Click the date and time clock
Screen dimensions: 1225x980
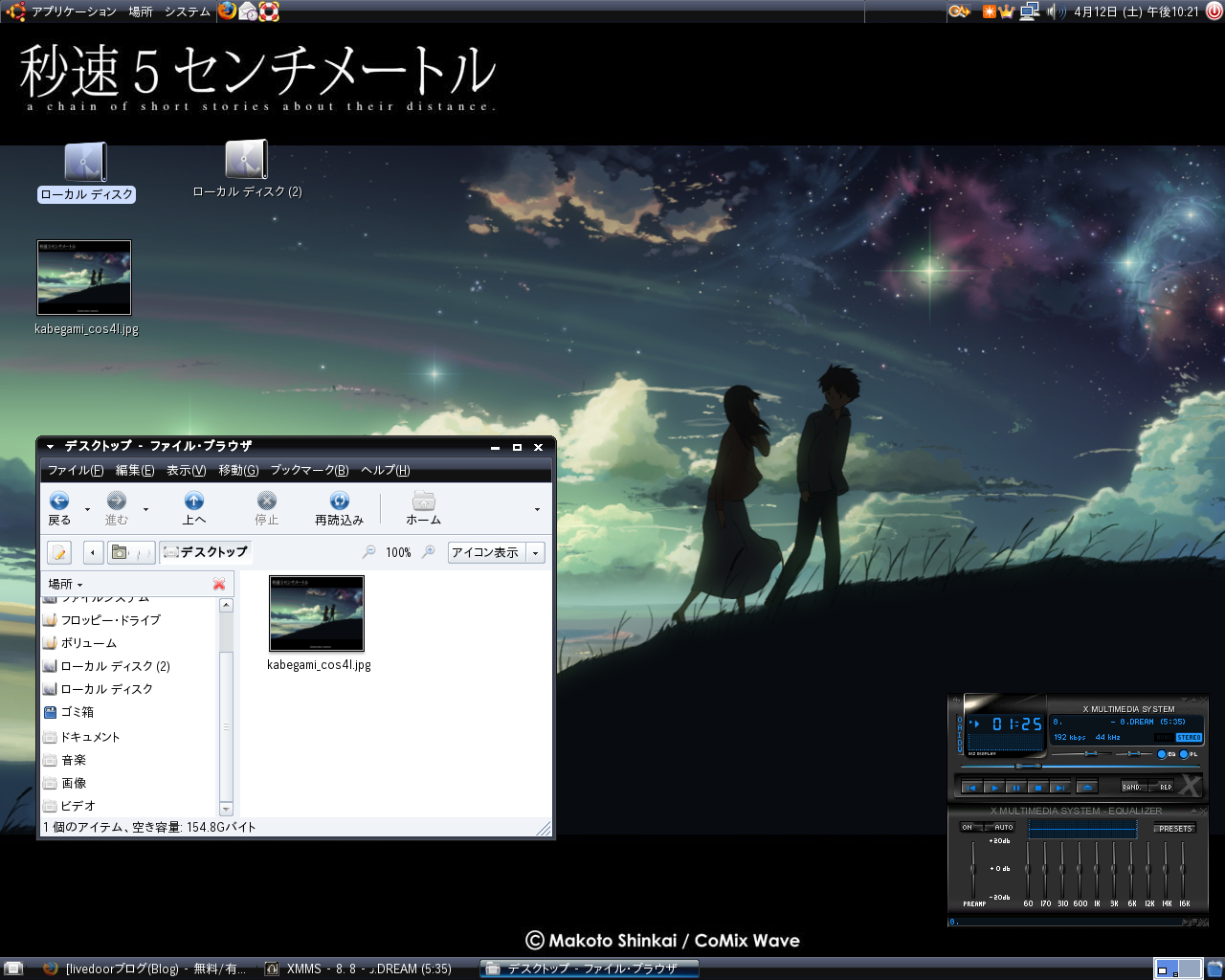[x=1136, y=11]
